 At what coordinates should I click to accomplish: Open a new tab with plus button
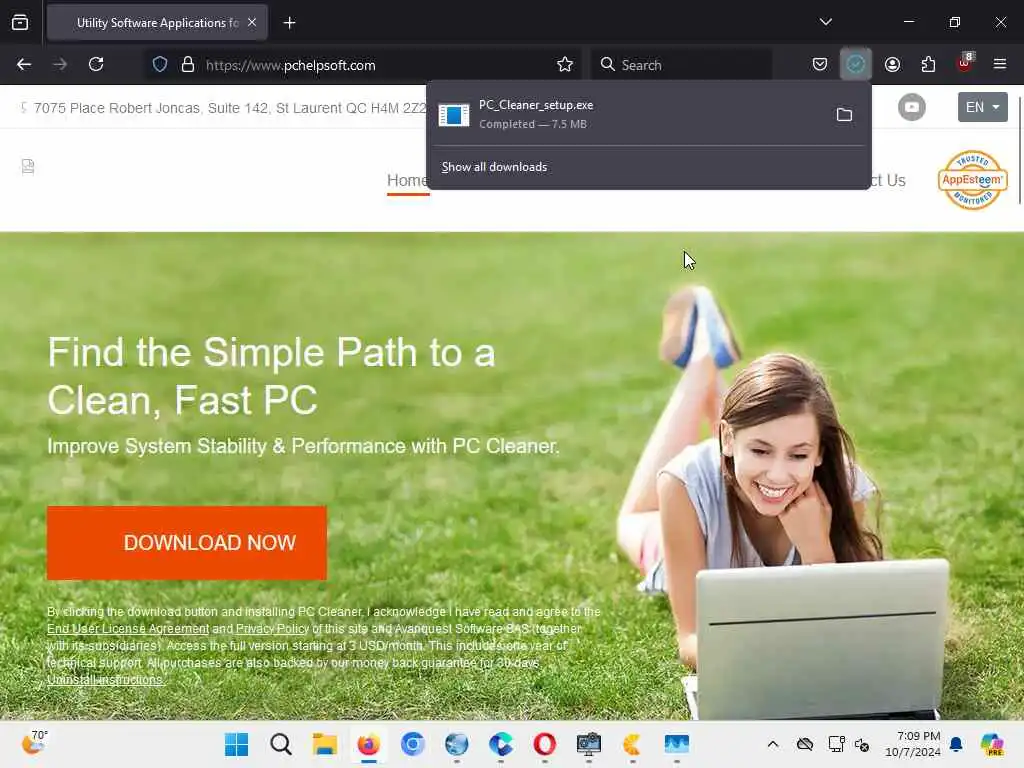(x=289, y=23)
